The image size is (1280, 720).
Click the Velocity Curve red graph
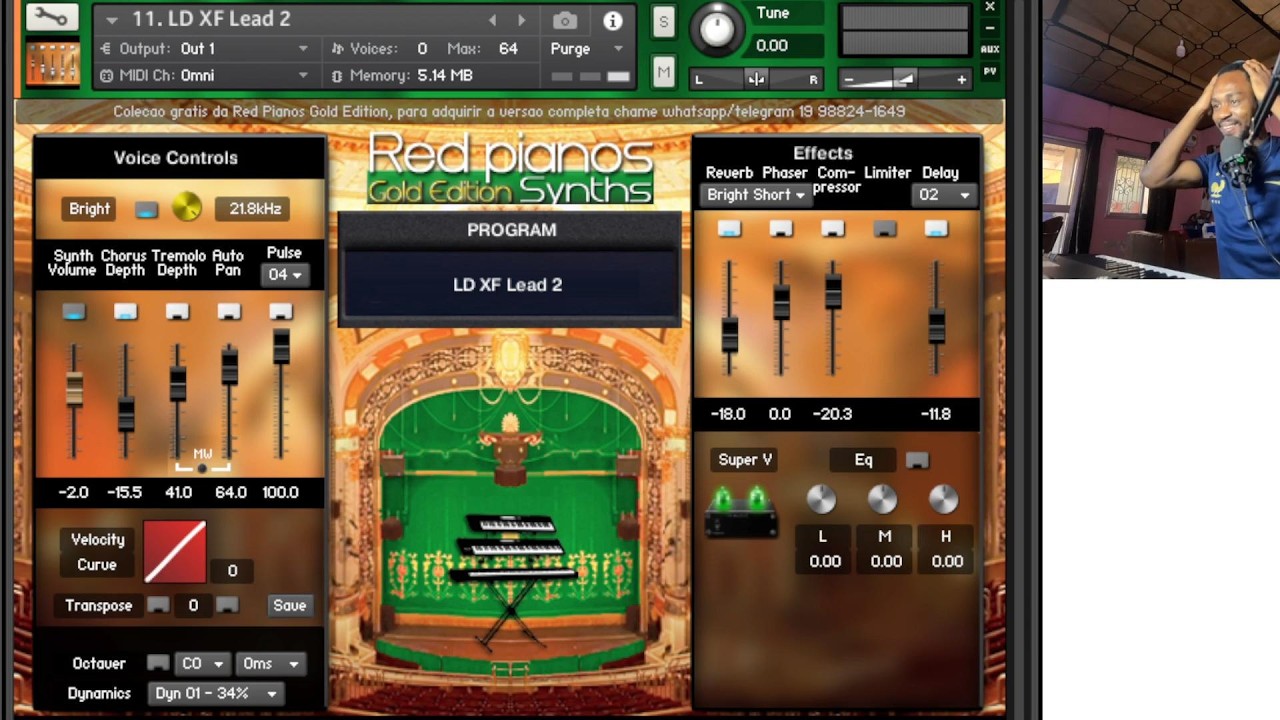tap(175, 552)
